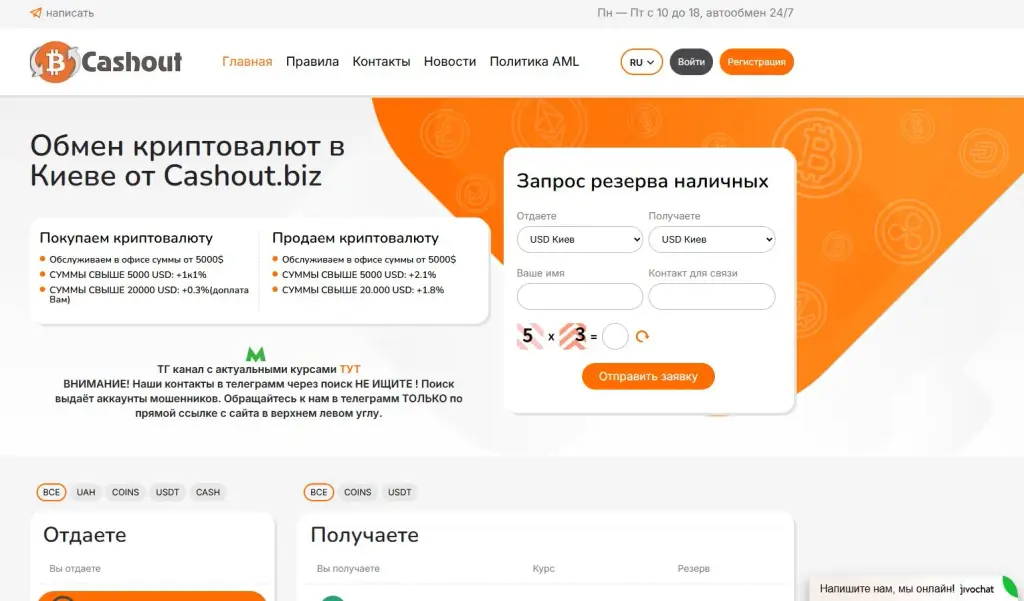Image resolution: width=1024 pixels, height=601 pixels.
Task: Select the UAH filter tab
Action: pyautogui.click(x=86, y=492)
